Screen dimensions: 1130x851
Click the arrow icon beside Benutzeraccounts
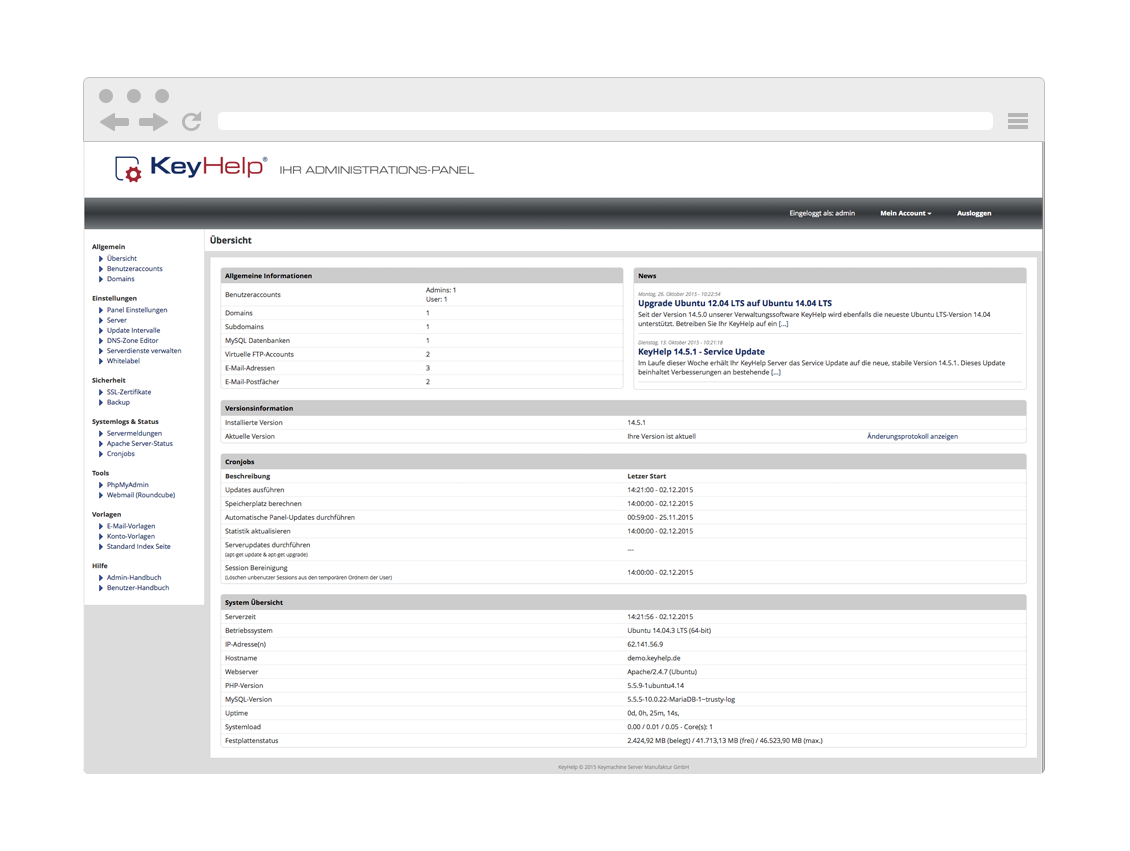click(x=101, y=269)
